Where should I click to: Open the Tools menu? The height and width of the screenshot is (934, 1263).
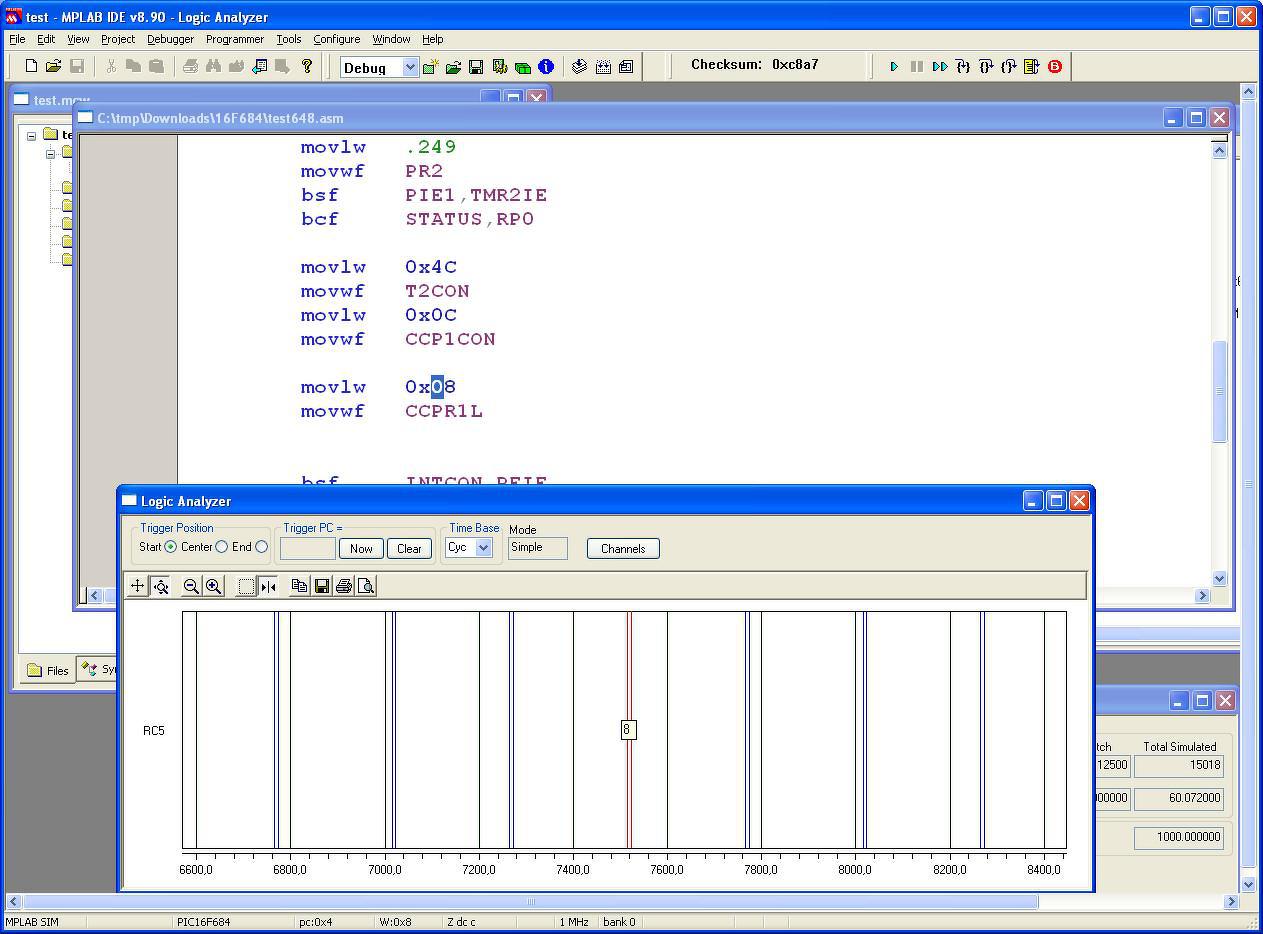(x=289, y=39)
